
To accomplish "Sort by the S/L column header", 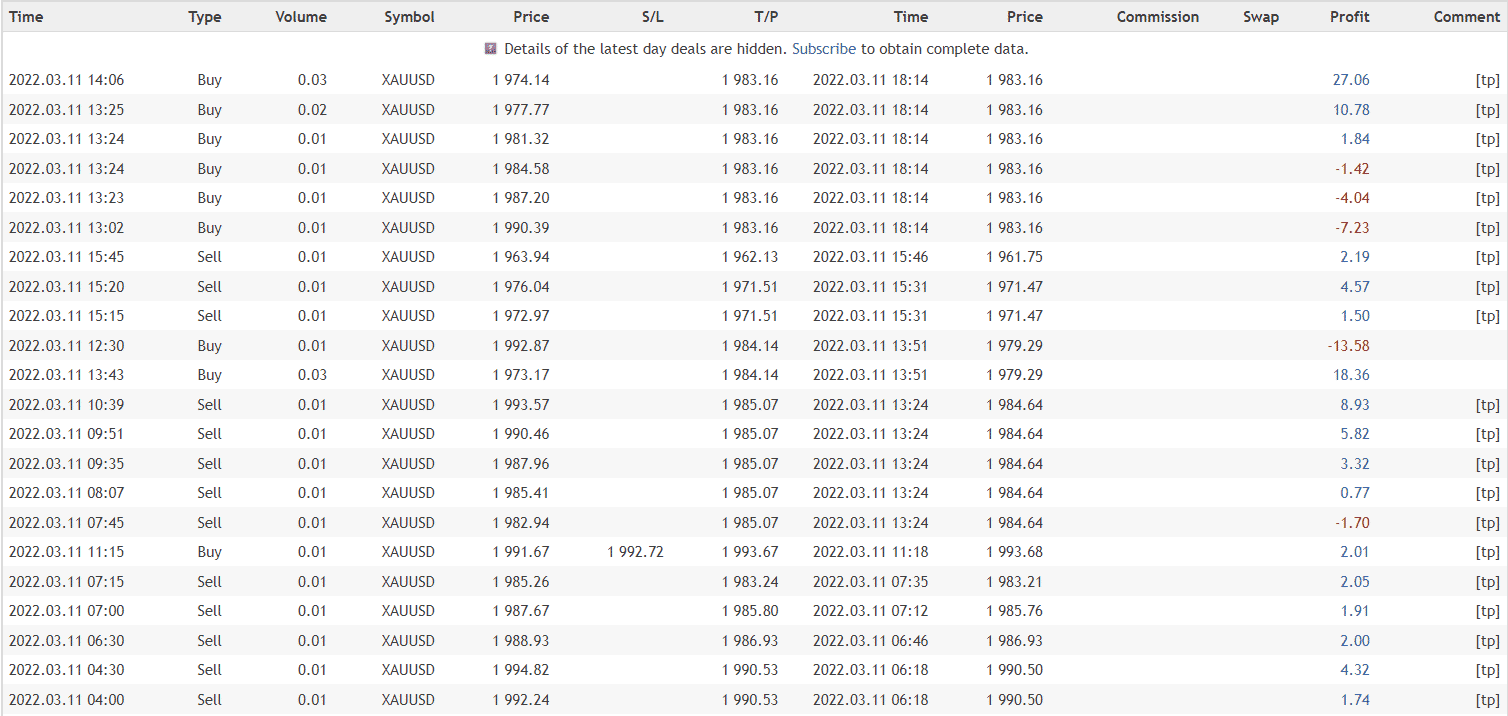I will pos(653,17).
